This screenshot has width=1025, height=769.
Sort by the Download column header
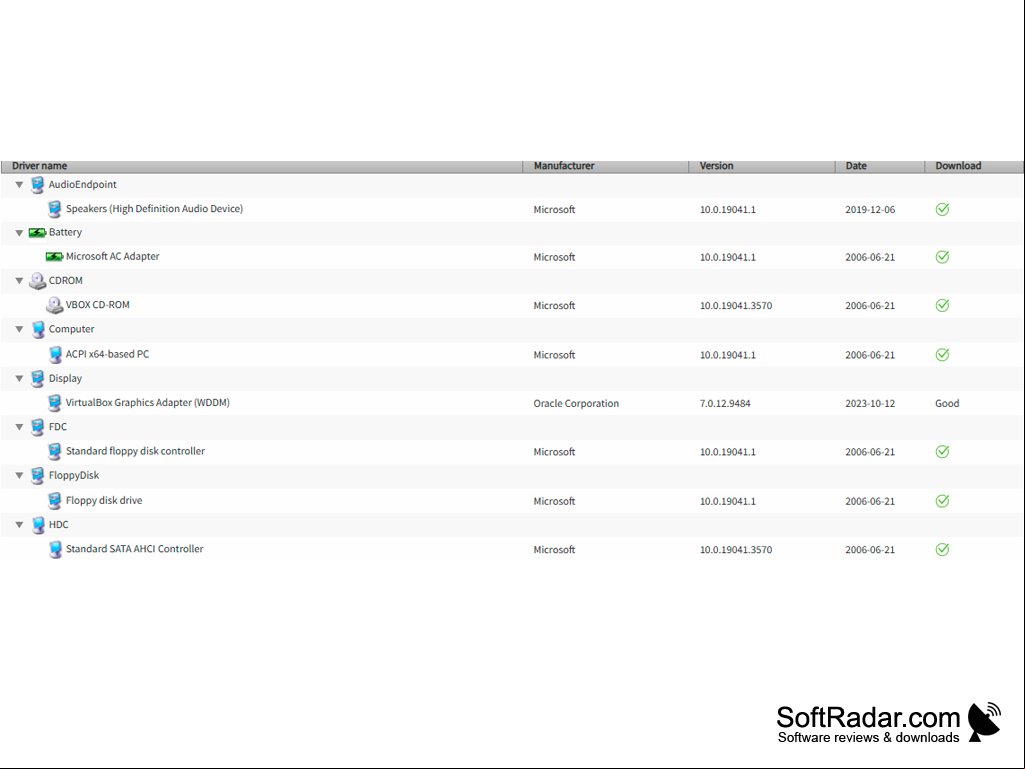[x=974, y=166]
